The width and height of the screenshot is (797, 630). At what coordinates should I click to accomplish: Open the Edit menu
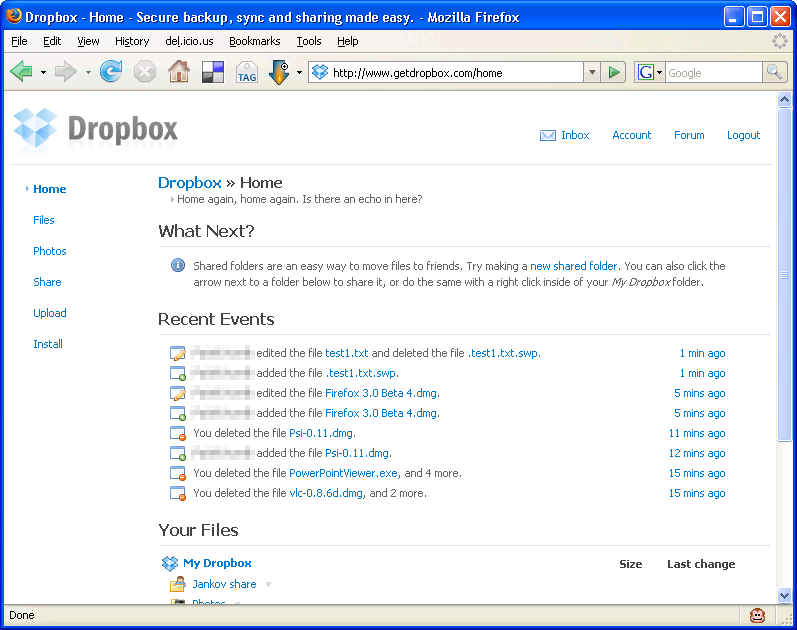click(x=52, y=41)
